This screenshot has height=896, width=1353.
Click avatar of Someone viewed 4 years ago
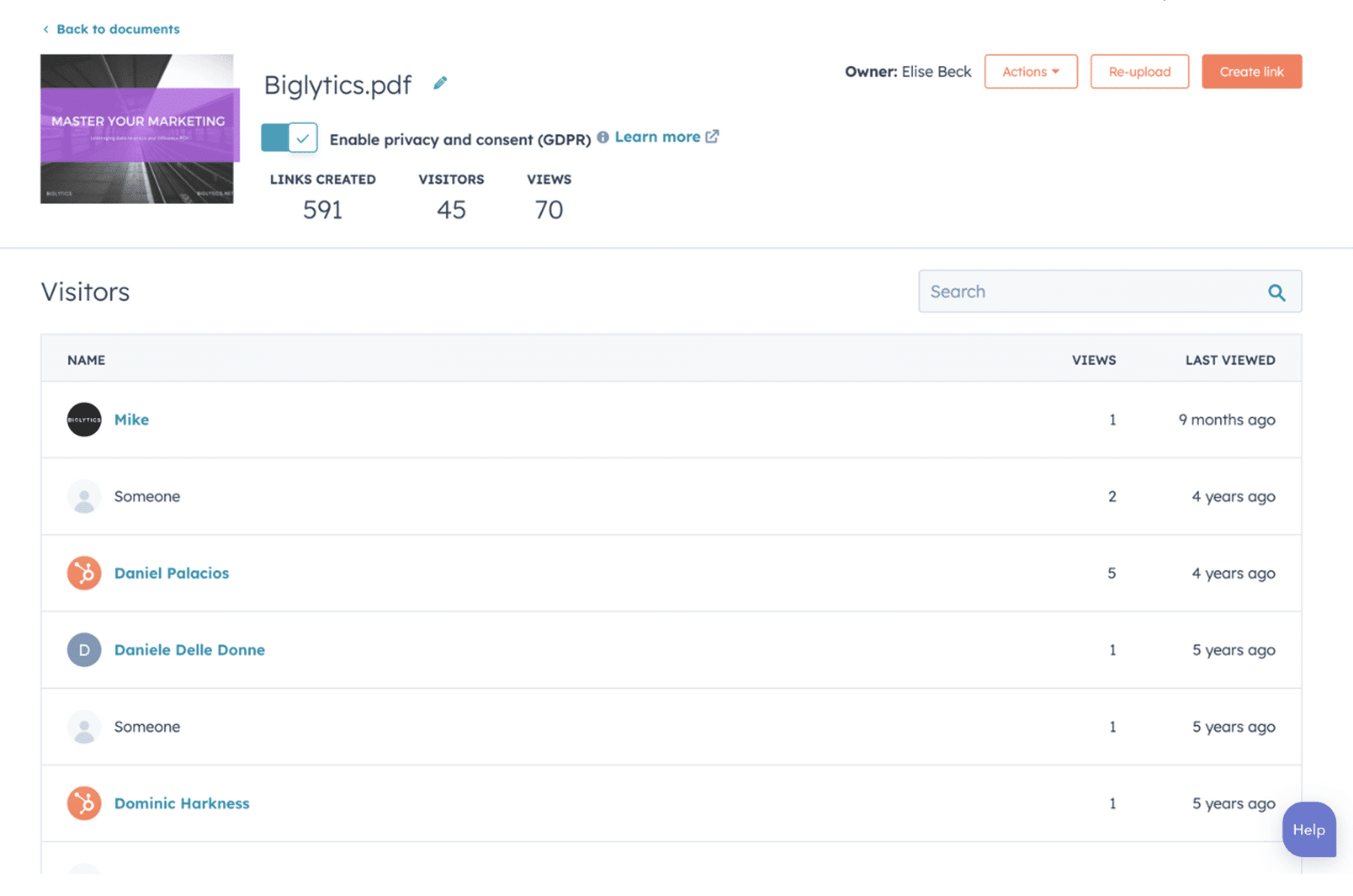pyautogui.click(x=84, y=497)
